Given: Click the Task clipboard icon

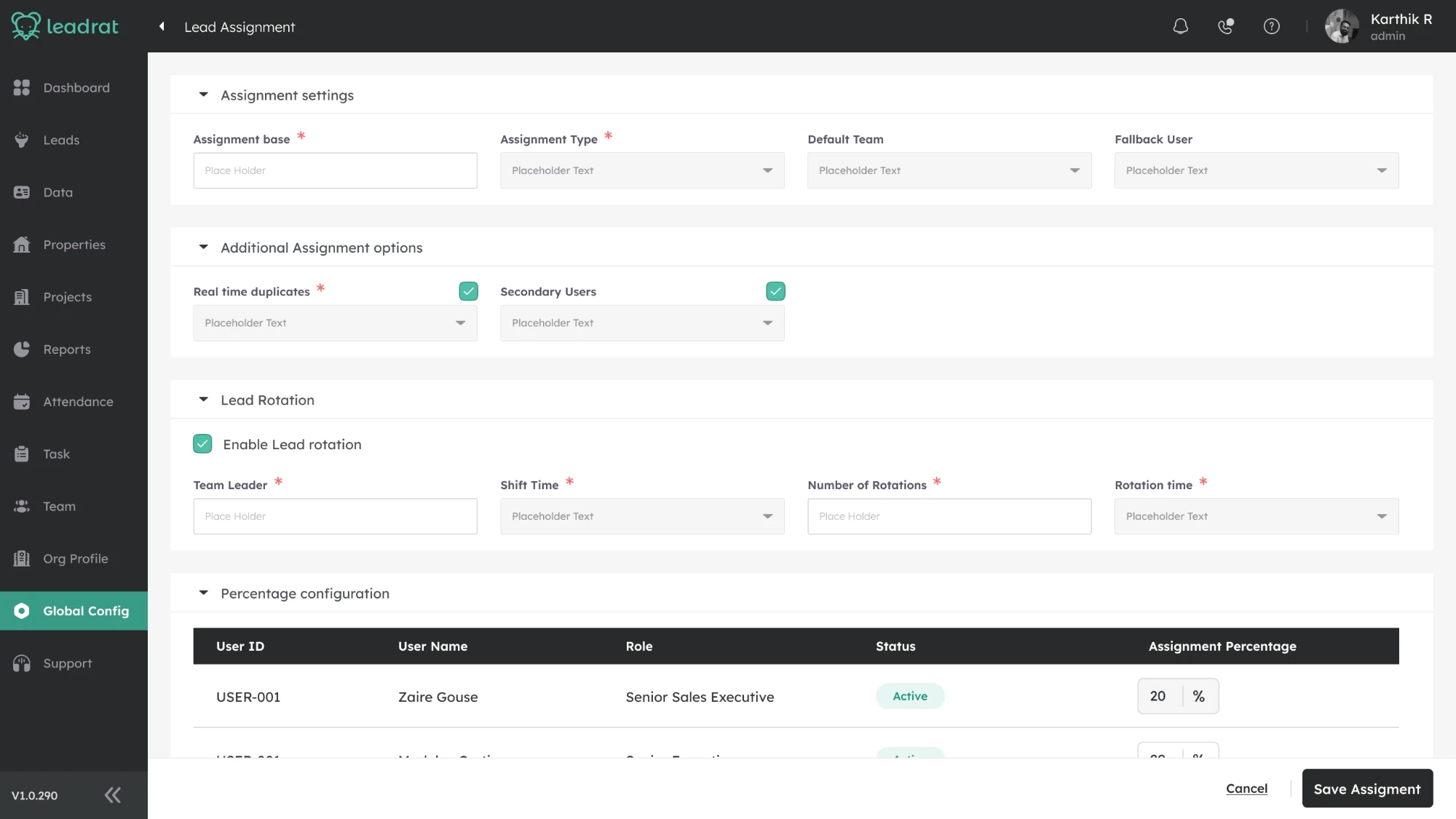Looking at the screenshot, I should (22, 454).
